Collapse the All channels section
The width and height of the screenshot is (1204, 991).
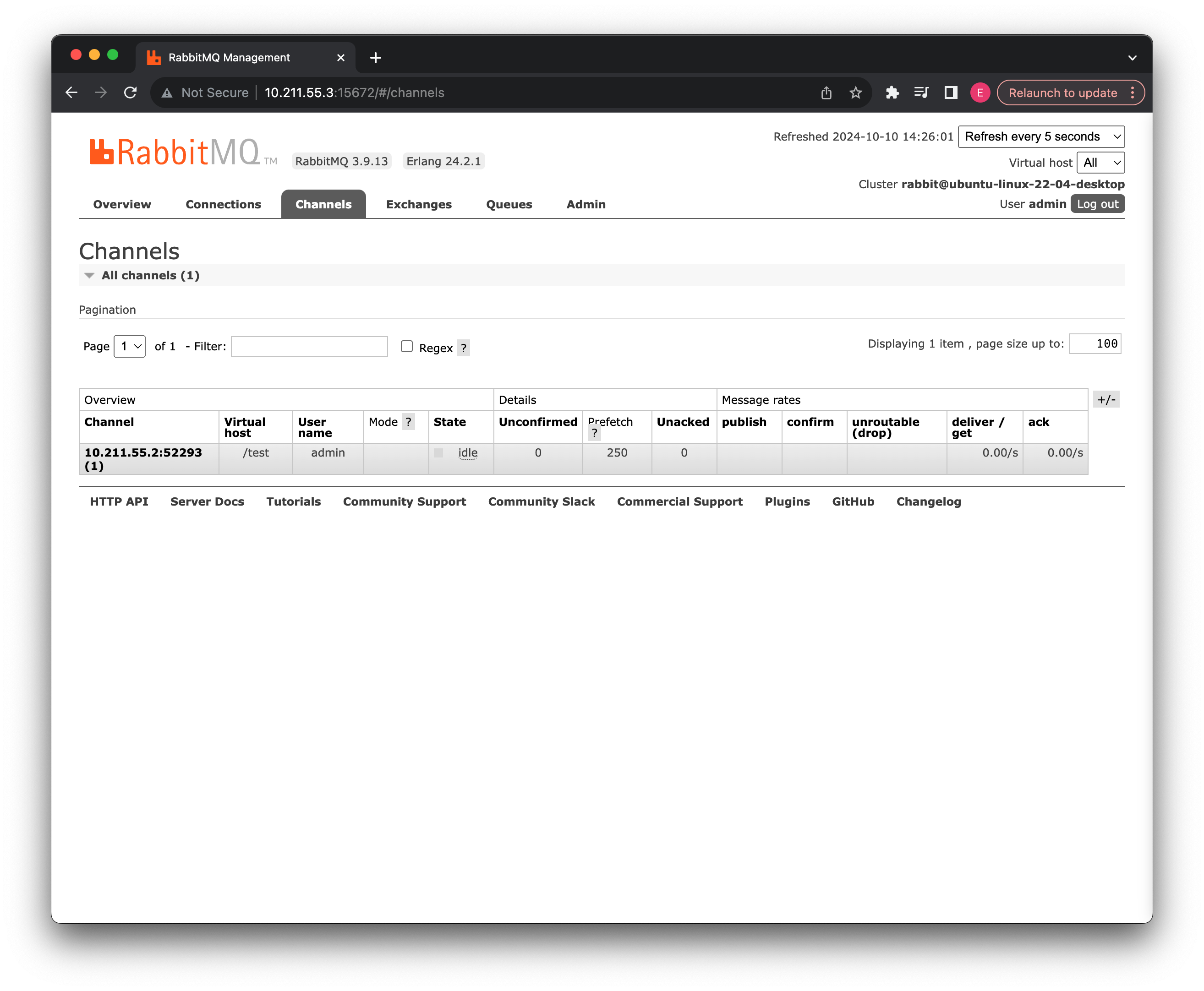[x=89, y=276]
